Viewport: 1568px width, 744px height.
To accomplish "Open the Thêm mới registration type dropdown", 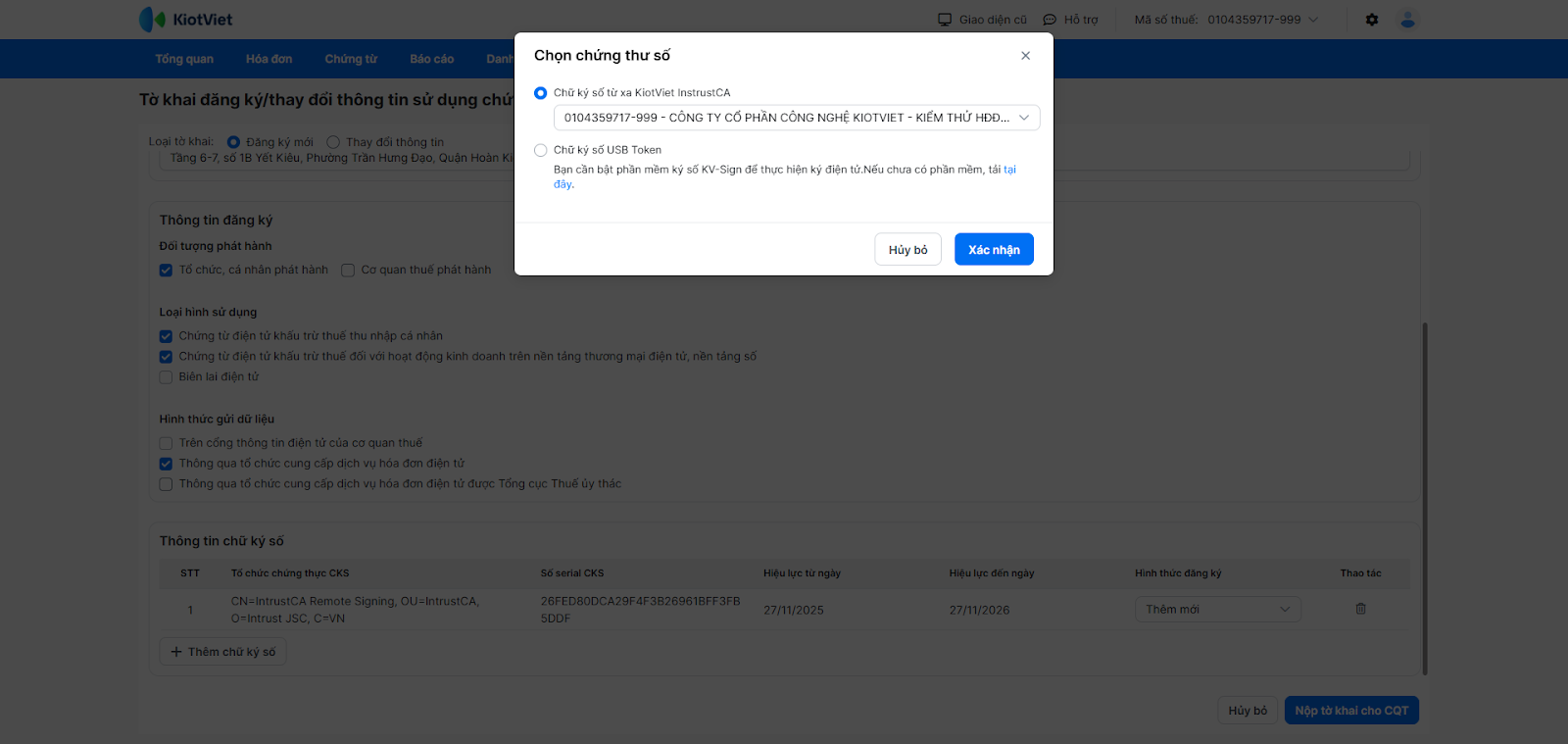I will point(1217,610).
